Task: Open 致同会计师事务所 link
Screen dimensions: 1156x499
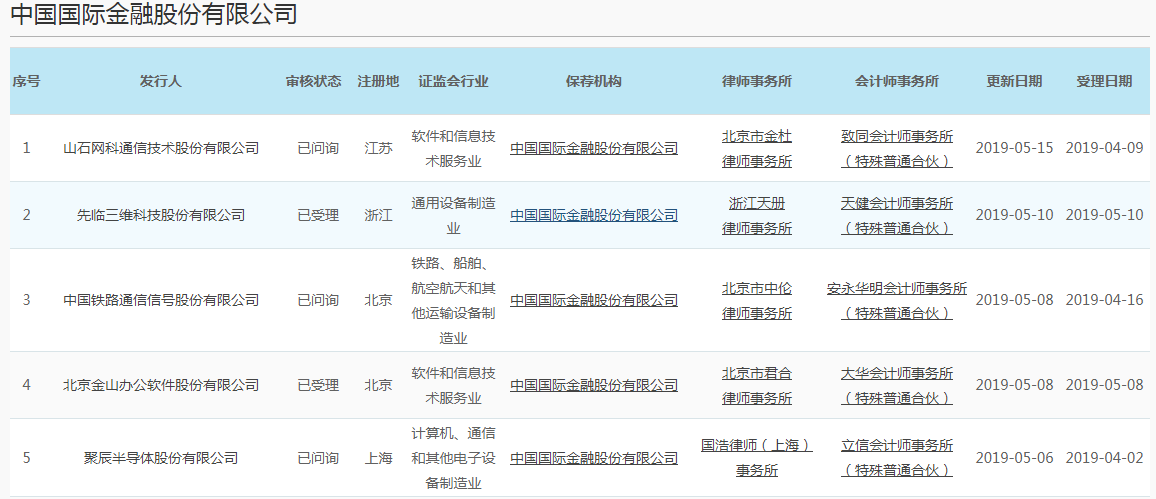Action: tap(896, 148)
